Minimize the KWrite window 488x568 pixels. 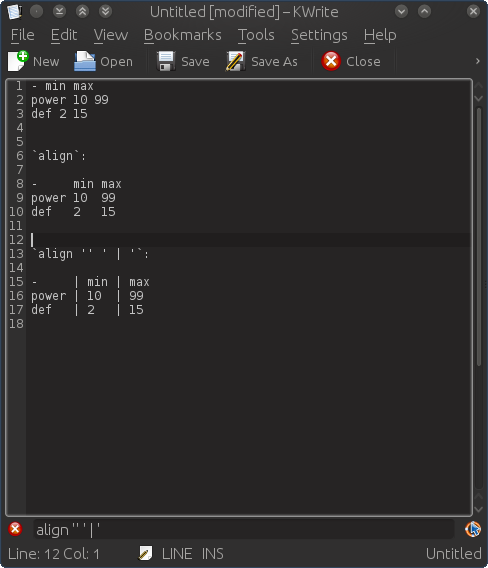[401, 12]
